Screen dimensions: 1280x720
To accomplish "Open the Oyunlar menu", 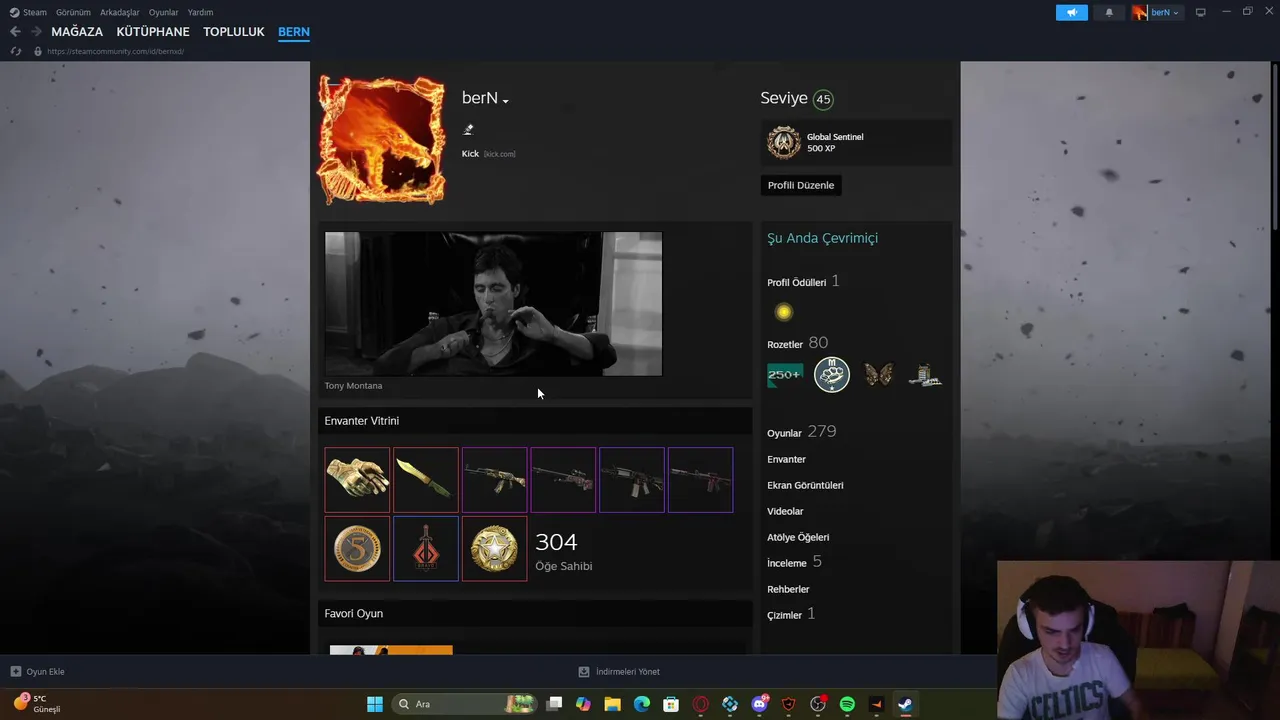I will [x=164, y=12].
